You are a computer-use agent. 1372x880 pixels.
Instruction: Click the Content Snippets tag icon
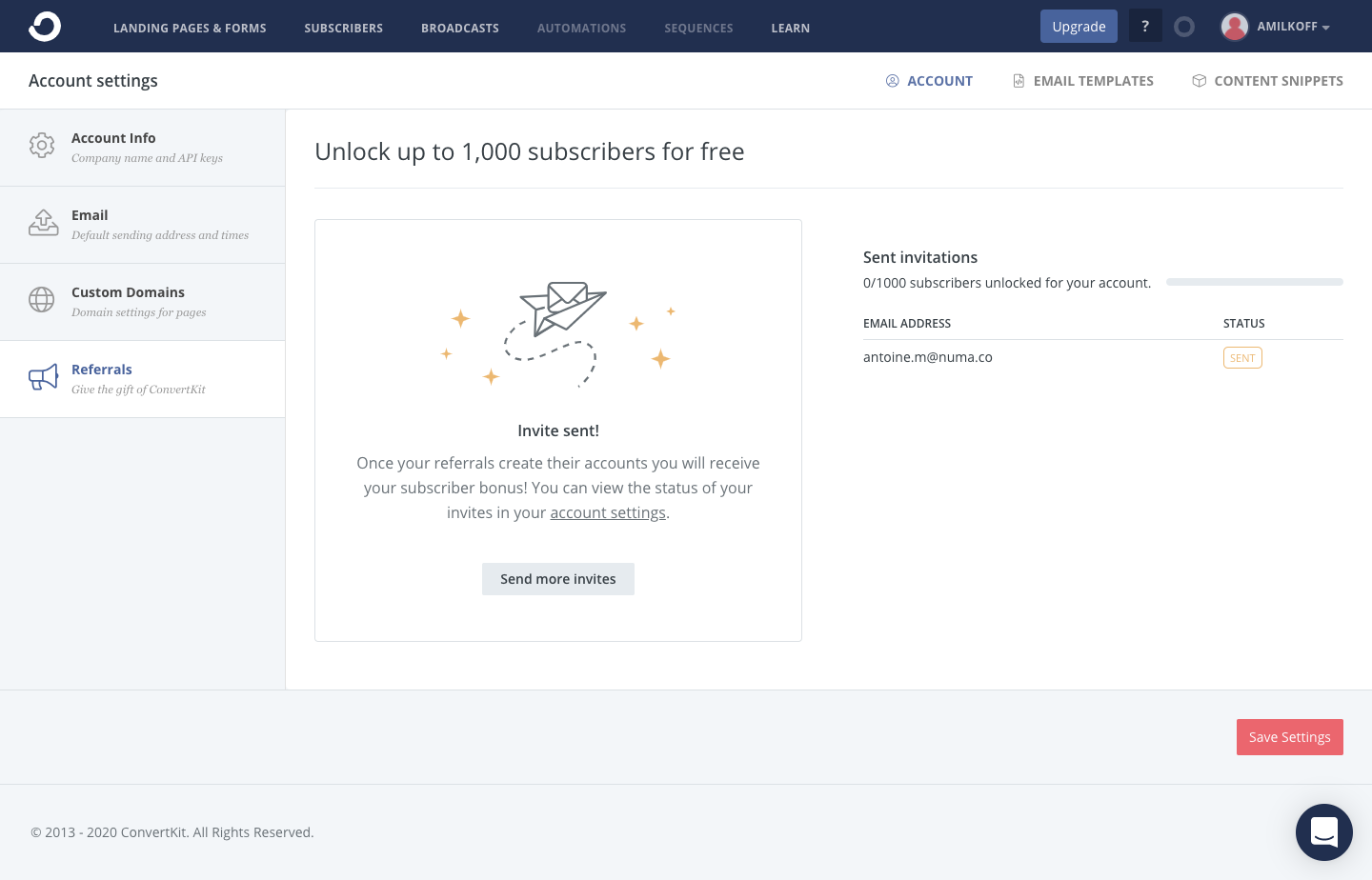point(1199,80)
